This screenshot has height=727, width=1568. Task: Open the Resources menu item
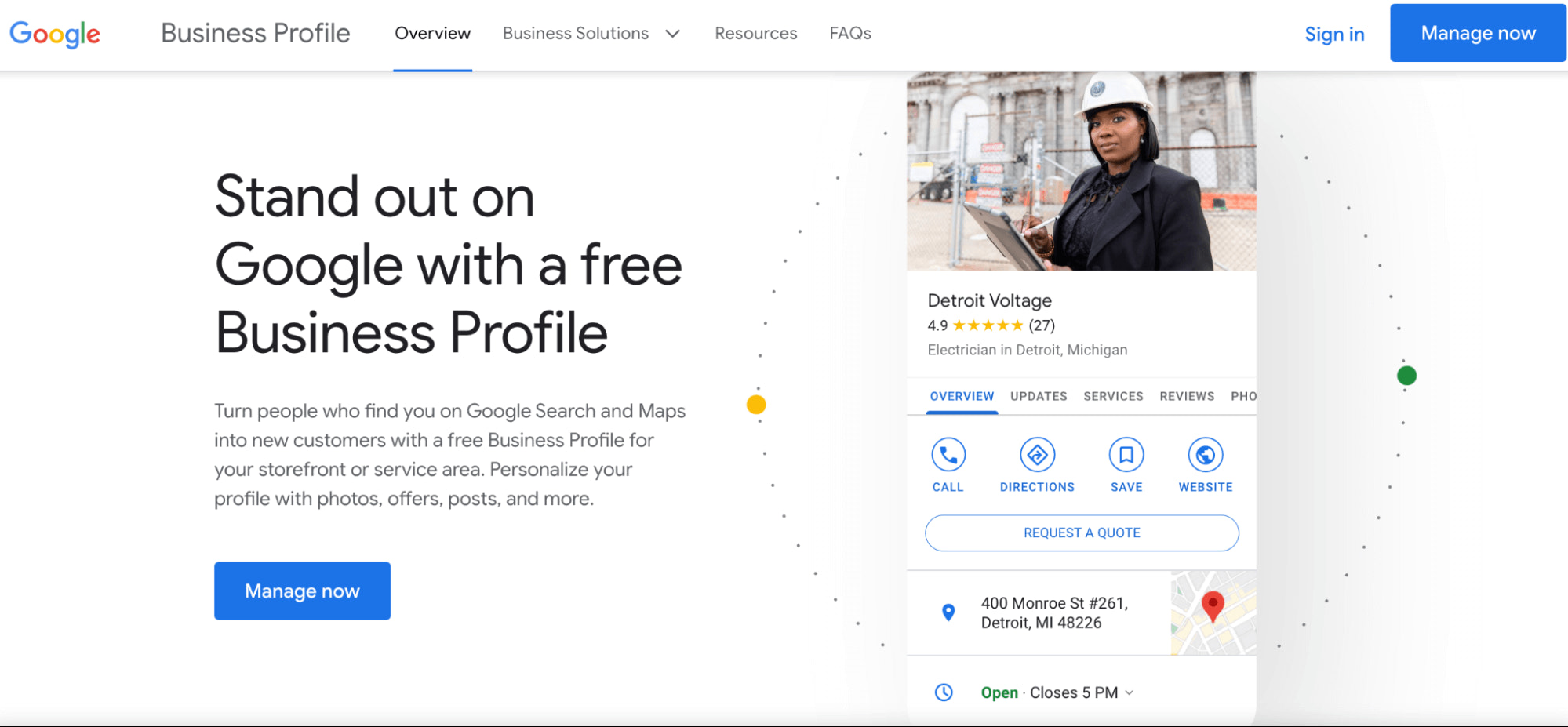[755, 33]
